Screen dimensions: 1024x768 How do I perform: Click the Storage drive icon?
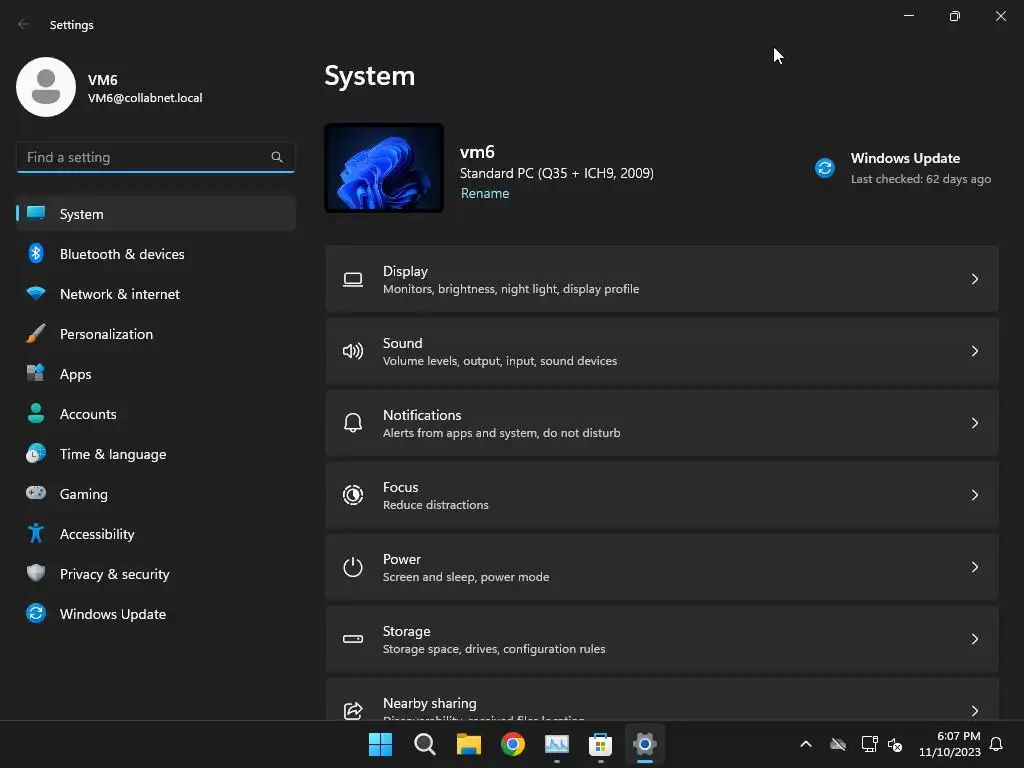353,639
